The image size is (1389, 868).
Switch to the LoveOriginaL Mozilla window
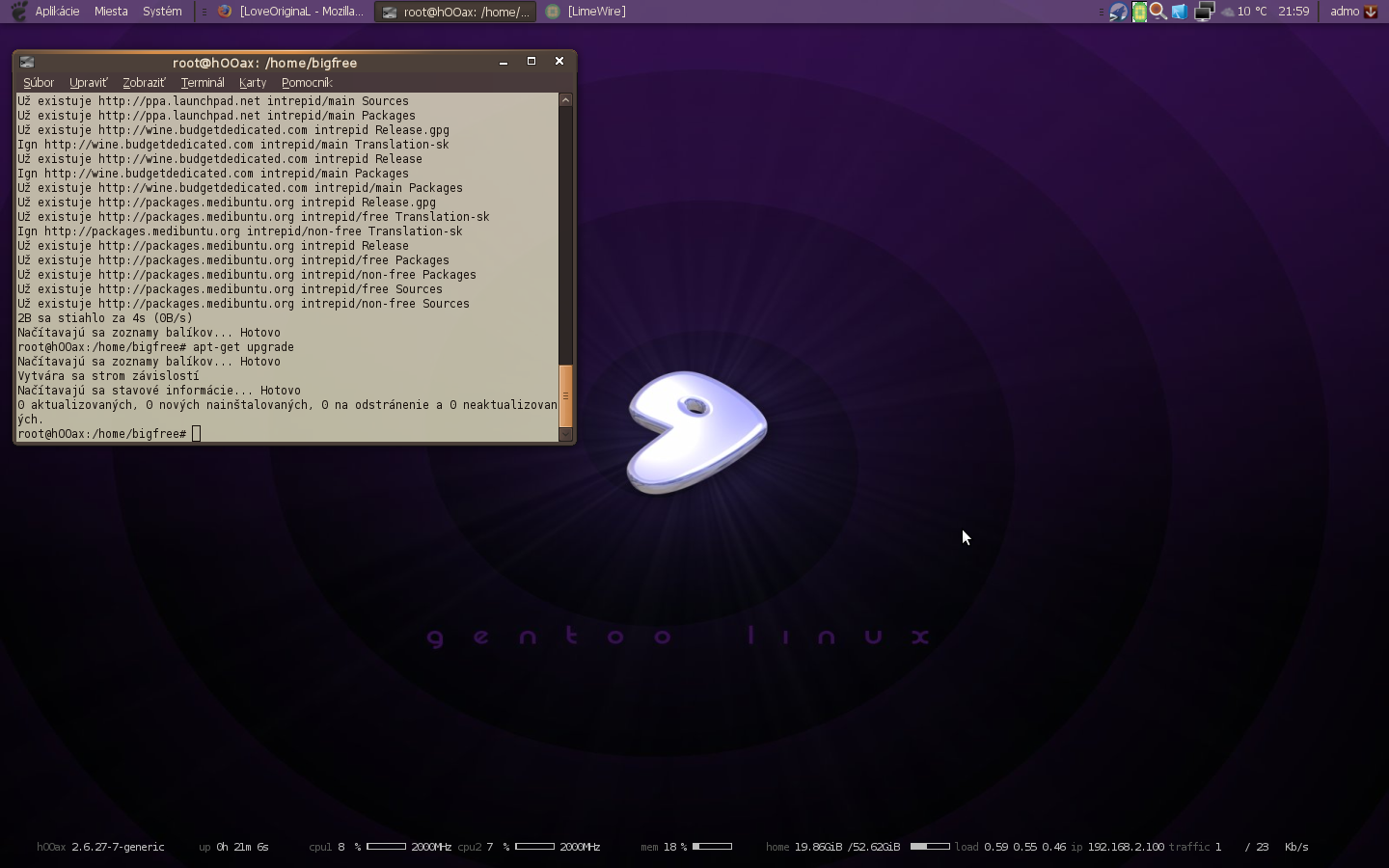point(291,12)
